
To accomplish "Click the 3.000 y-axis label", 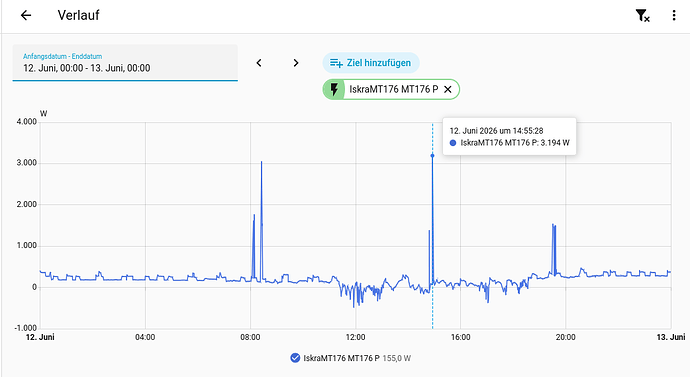I will click(x=26, y=163).
